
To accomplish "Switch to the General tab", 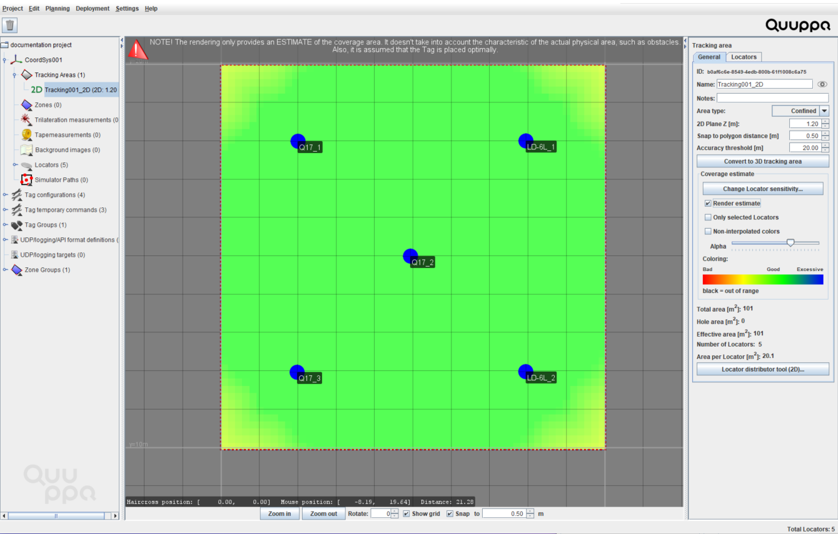I will (x=709, y=57).
